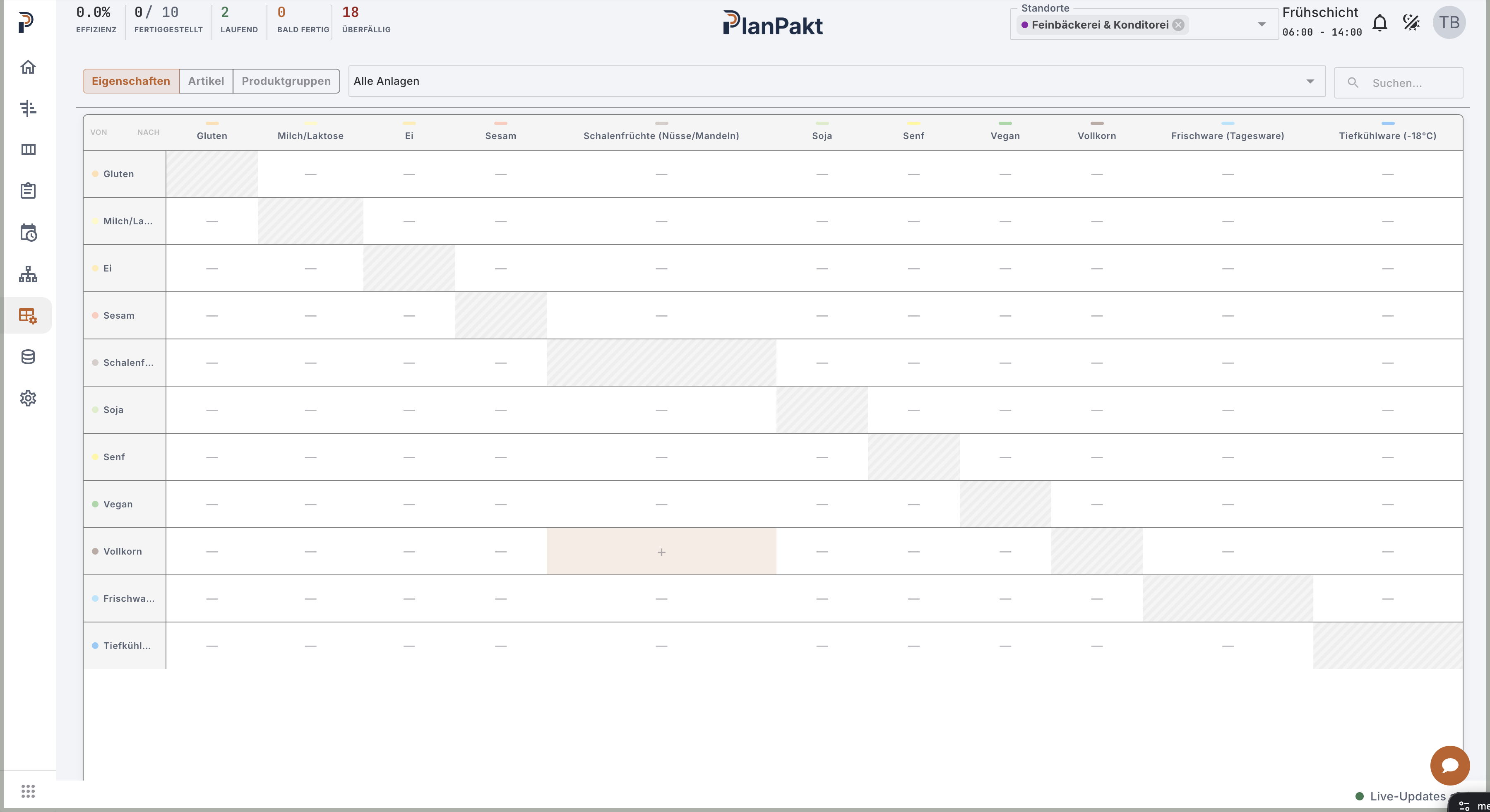Select the Vegan row header
This screenshot has width=1490, height=812.
[124, 504]
